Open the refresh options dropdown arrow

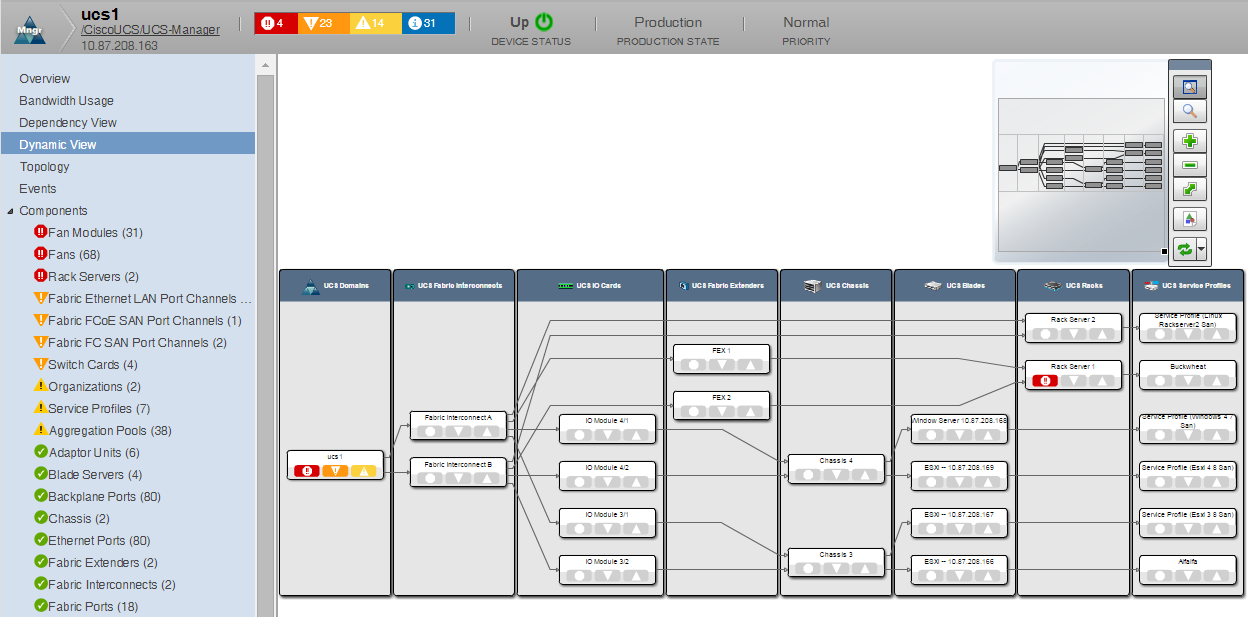1202,249
